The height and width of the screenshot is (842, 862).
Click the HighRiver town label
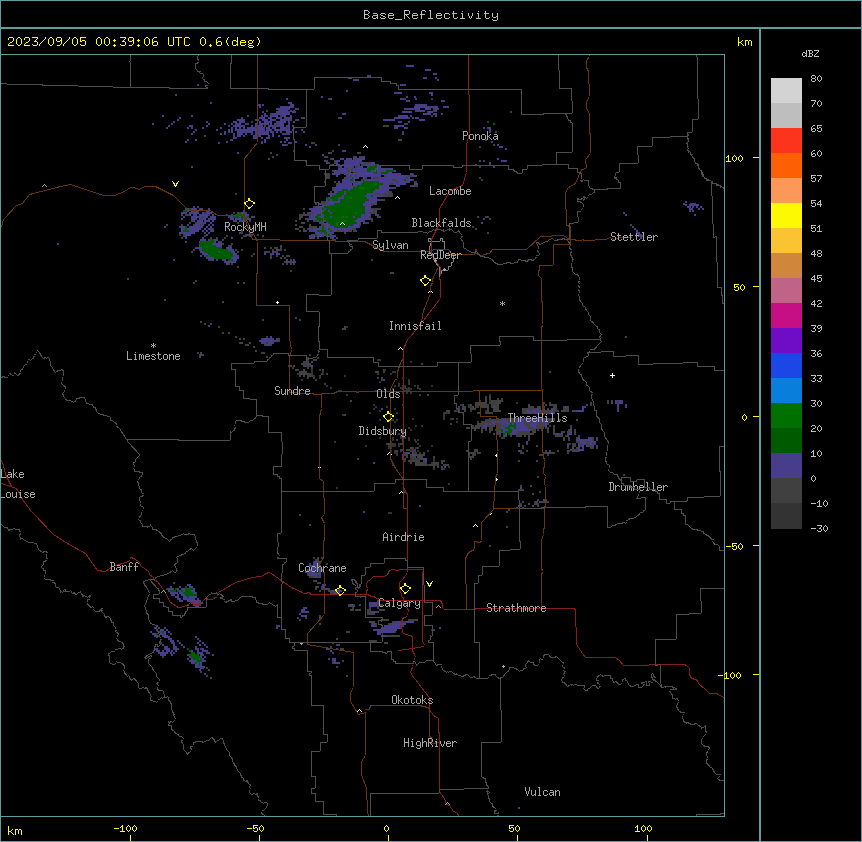click(x=430, y=743)
